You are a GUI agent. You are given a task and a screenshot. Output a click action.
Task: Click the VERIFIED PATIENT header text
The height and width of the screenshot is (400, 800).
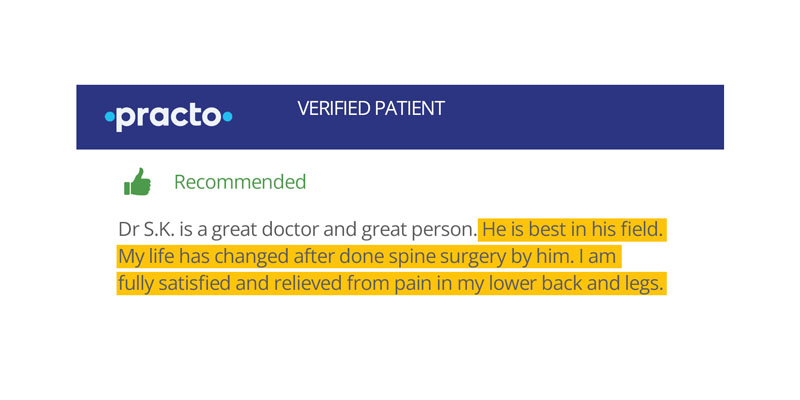coord(370,108)
